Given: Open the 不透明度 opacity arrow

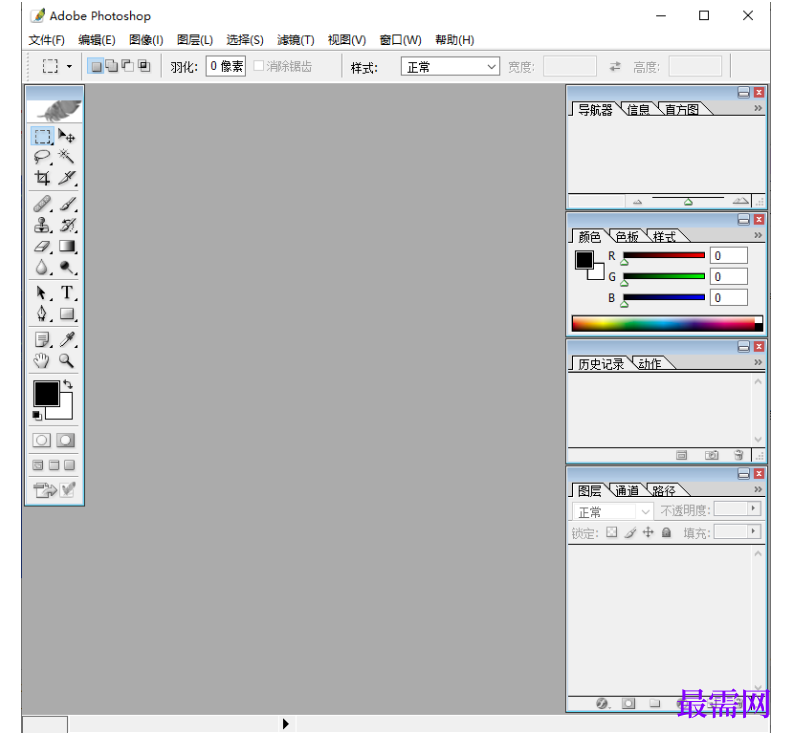Looking at the screenshot, I should [x=753, y=508].
